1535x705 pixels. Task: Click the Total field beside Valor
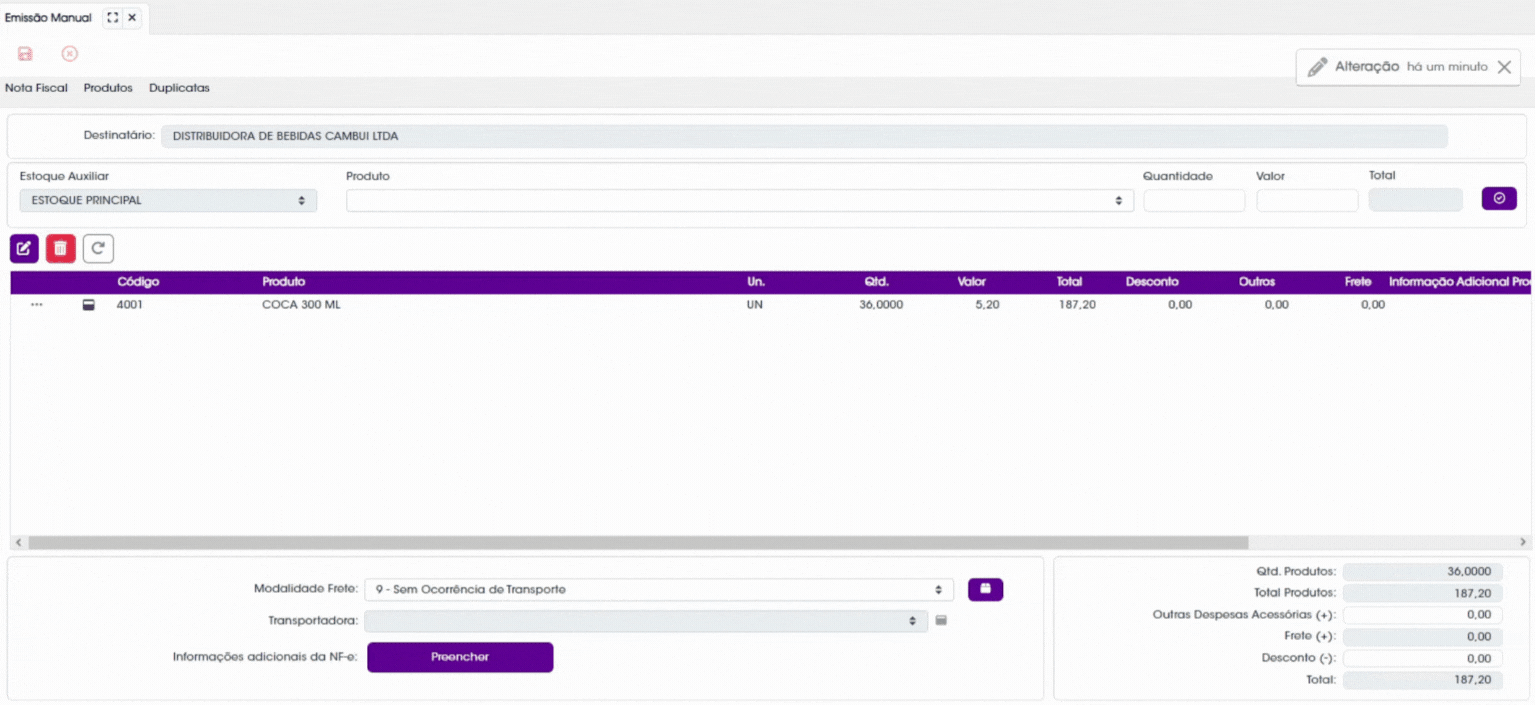click(1416, 200)
